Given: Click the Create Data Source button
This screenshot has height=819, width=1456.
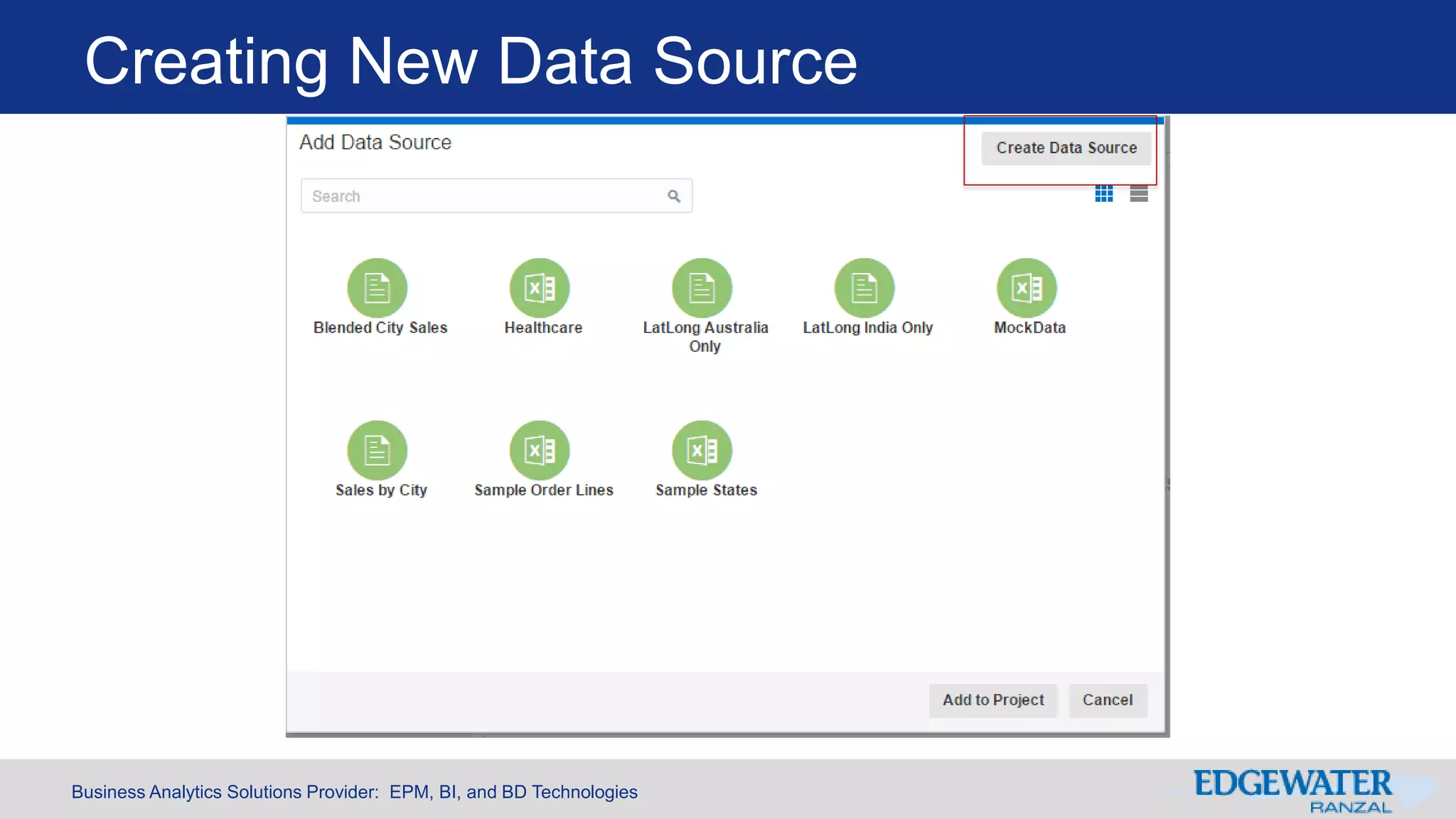Looking at the screenshot, I should [x=1066, y=148].
